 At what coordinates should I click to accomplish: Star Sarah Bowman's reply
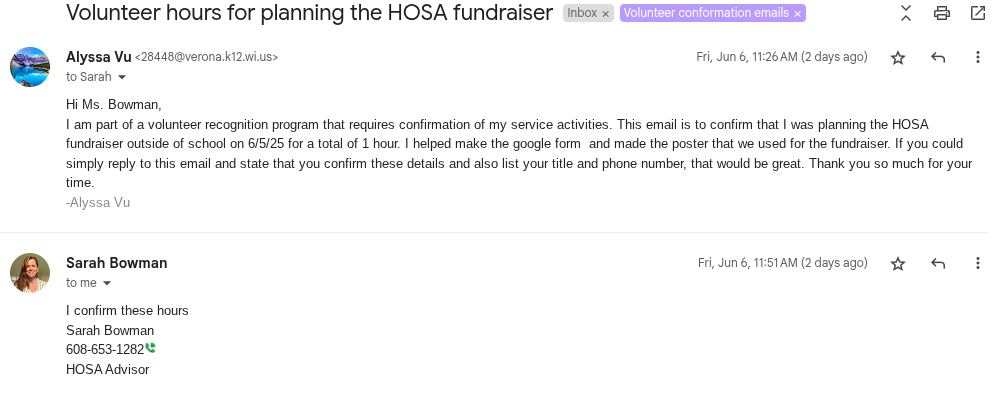(x=898, y=264)
